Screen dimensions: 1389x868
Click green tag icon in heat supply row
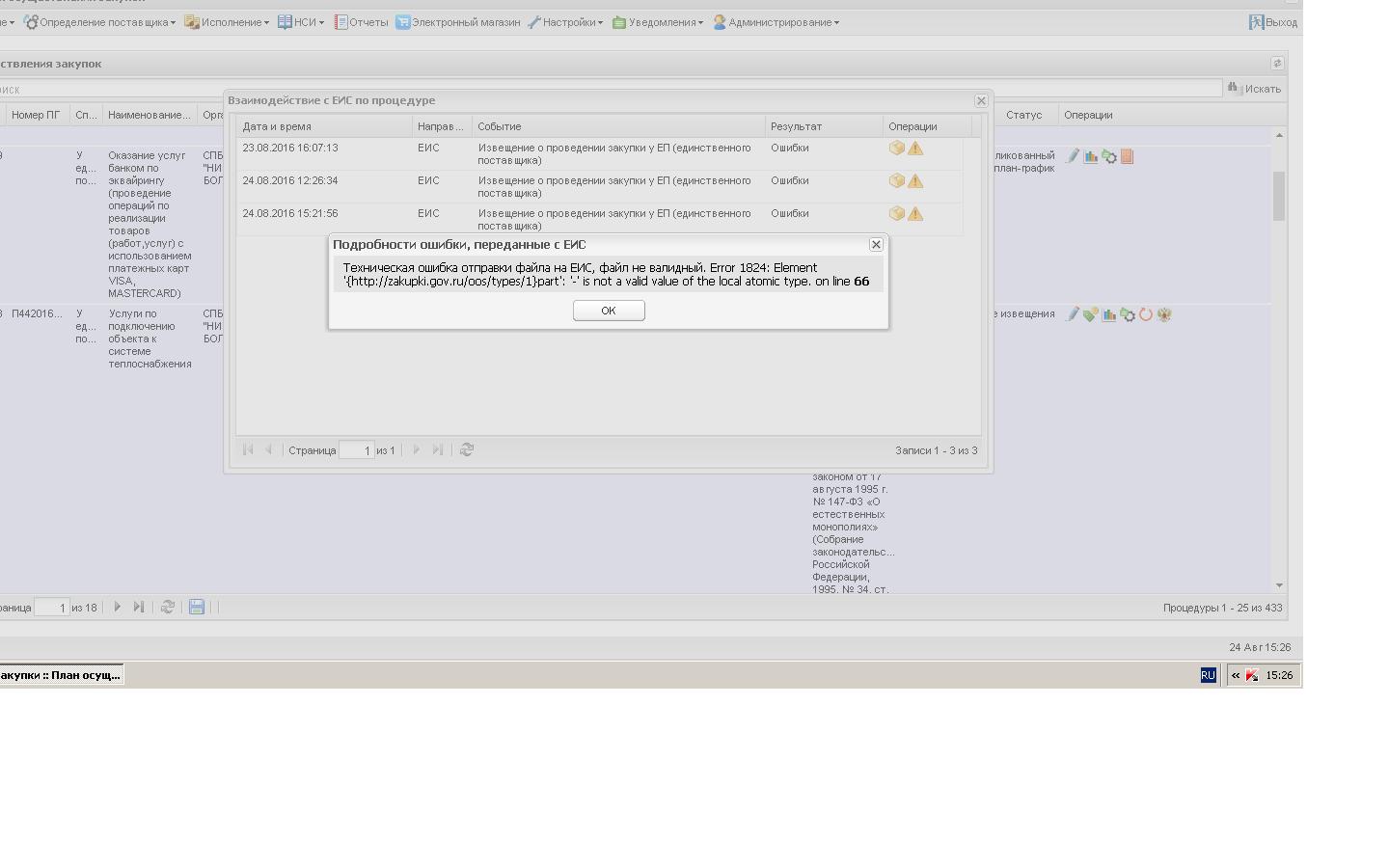(1091, 314)
